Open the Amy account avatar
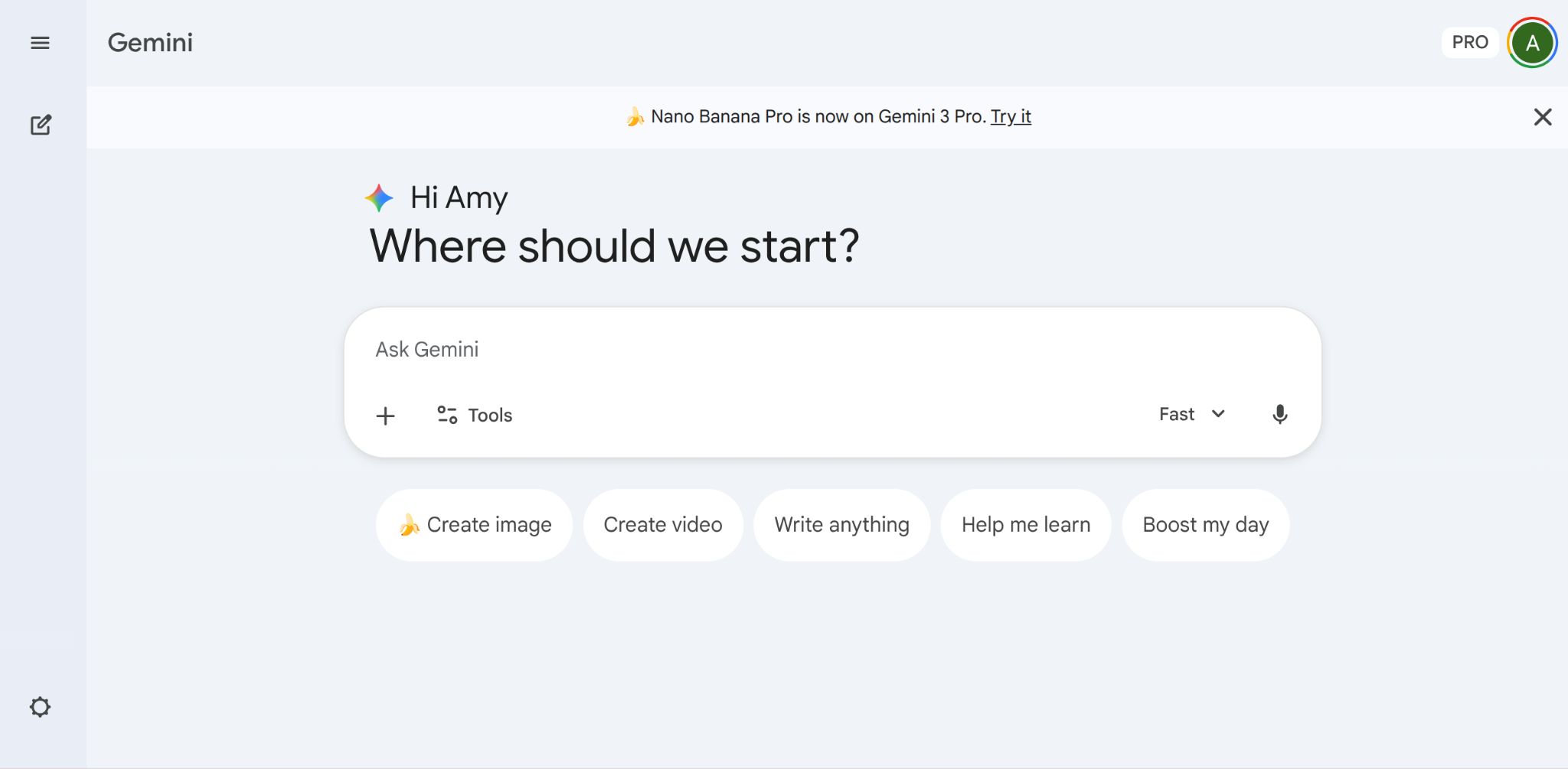The image size is (1568, 769). [1532, 43]
